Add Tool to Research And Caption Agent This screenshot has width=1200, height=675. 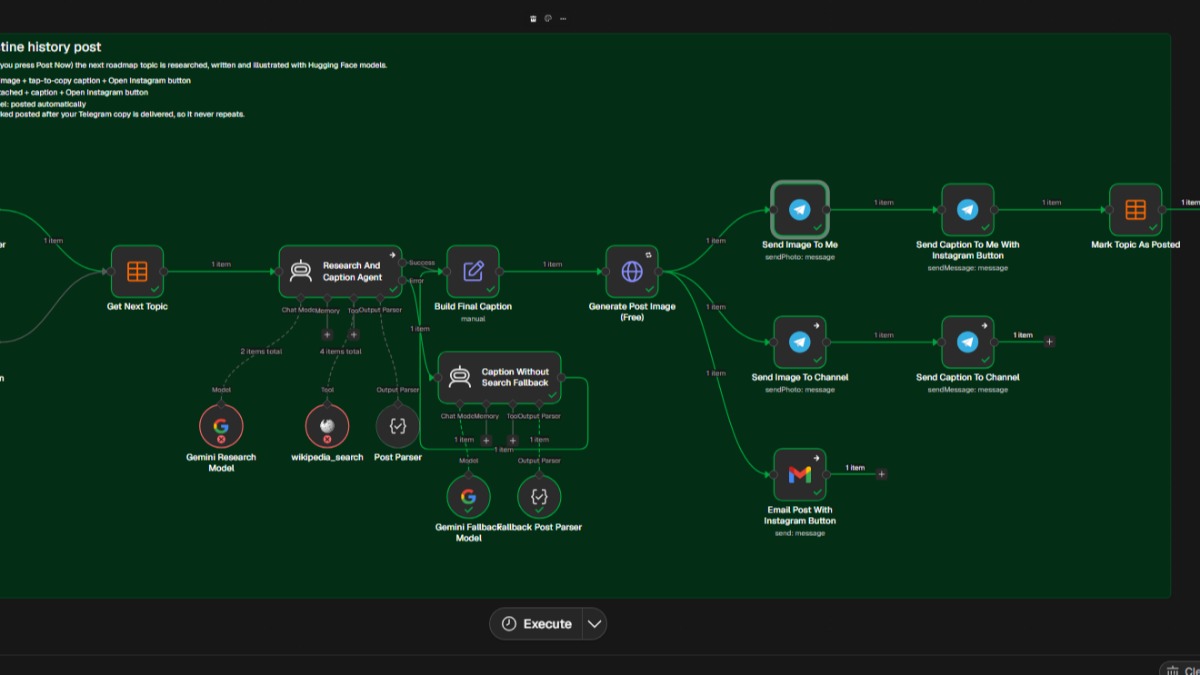[x=353, y=335]
